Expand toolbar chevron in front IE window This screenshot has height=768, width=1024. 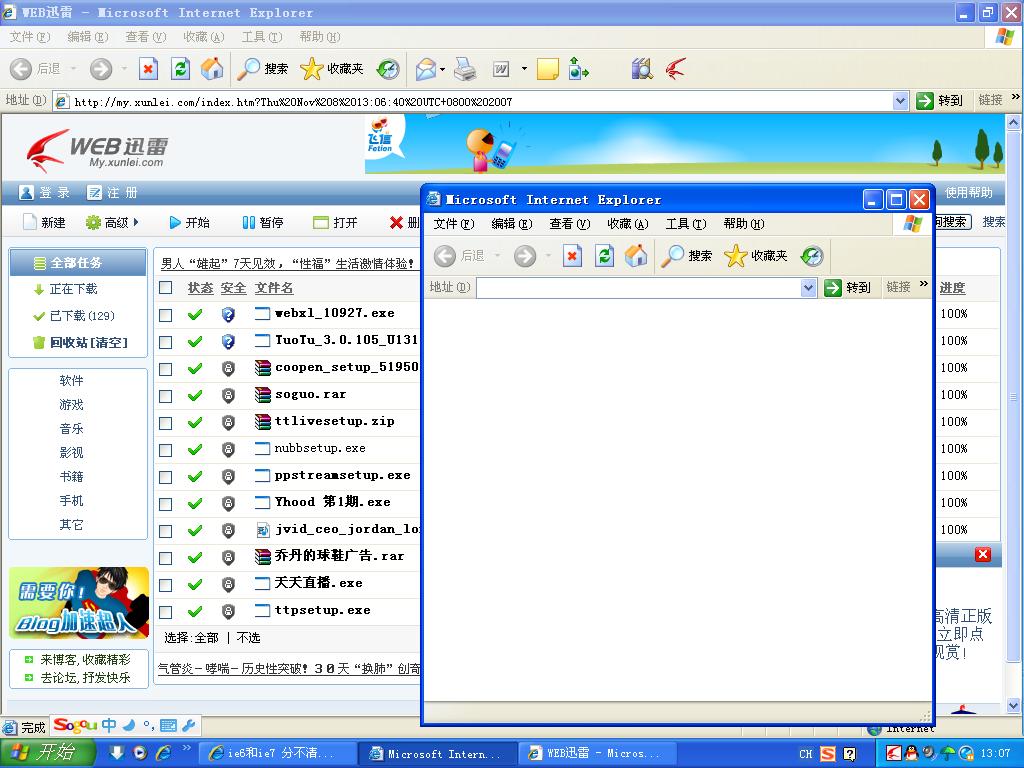pyautogui.click(x=923, y=283)
